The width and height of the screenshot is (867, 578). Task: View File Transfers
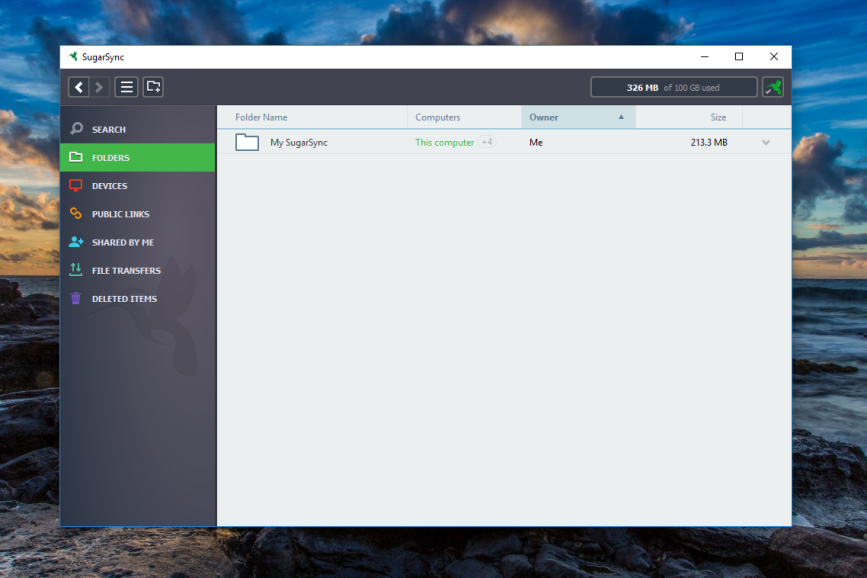(138, 270)
